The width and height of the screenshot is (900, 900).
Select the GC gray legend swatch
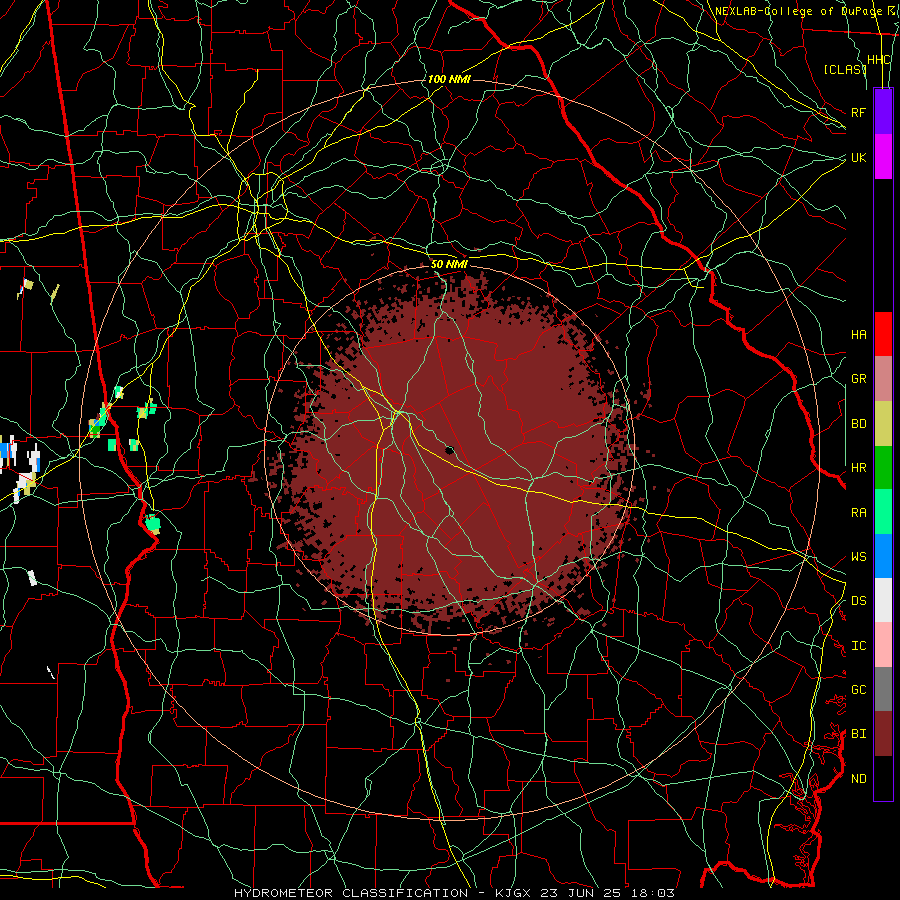(883, 689)
